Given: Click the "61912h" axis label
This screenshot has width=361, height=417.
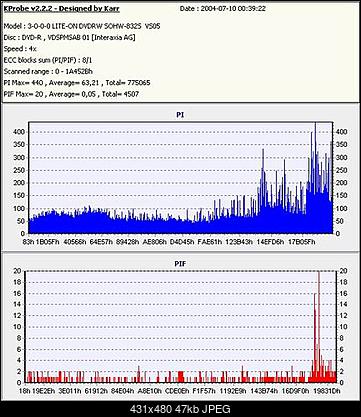Looking at the screenshot, I should pos(96,390).
